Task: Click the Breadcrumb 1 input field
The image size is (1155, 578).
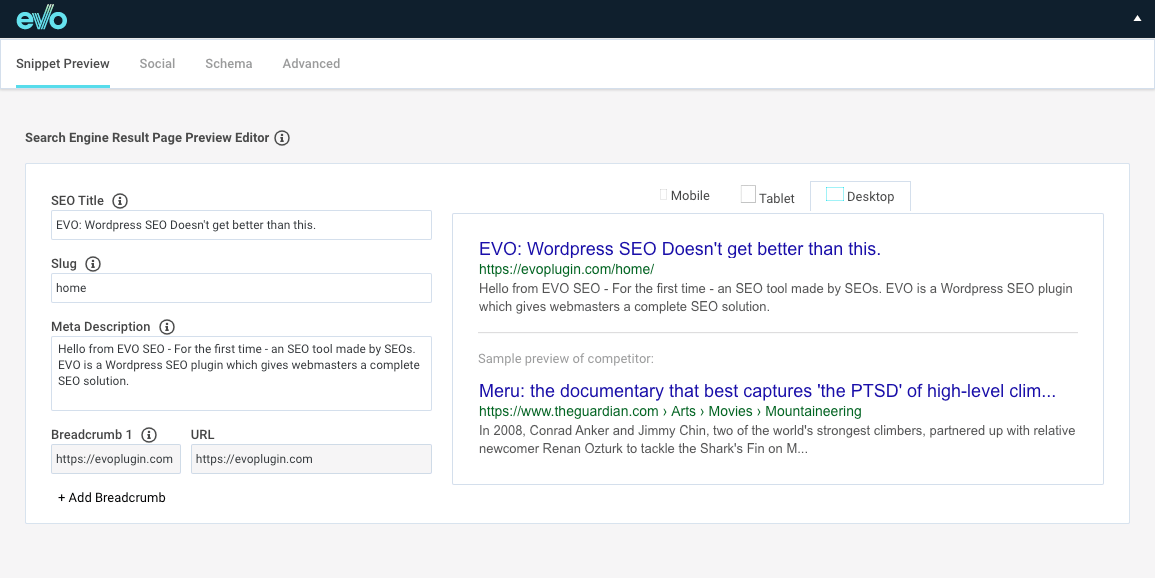Action: (x=116, y=459)
